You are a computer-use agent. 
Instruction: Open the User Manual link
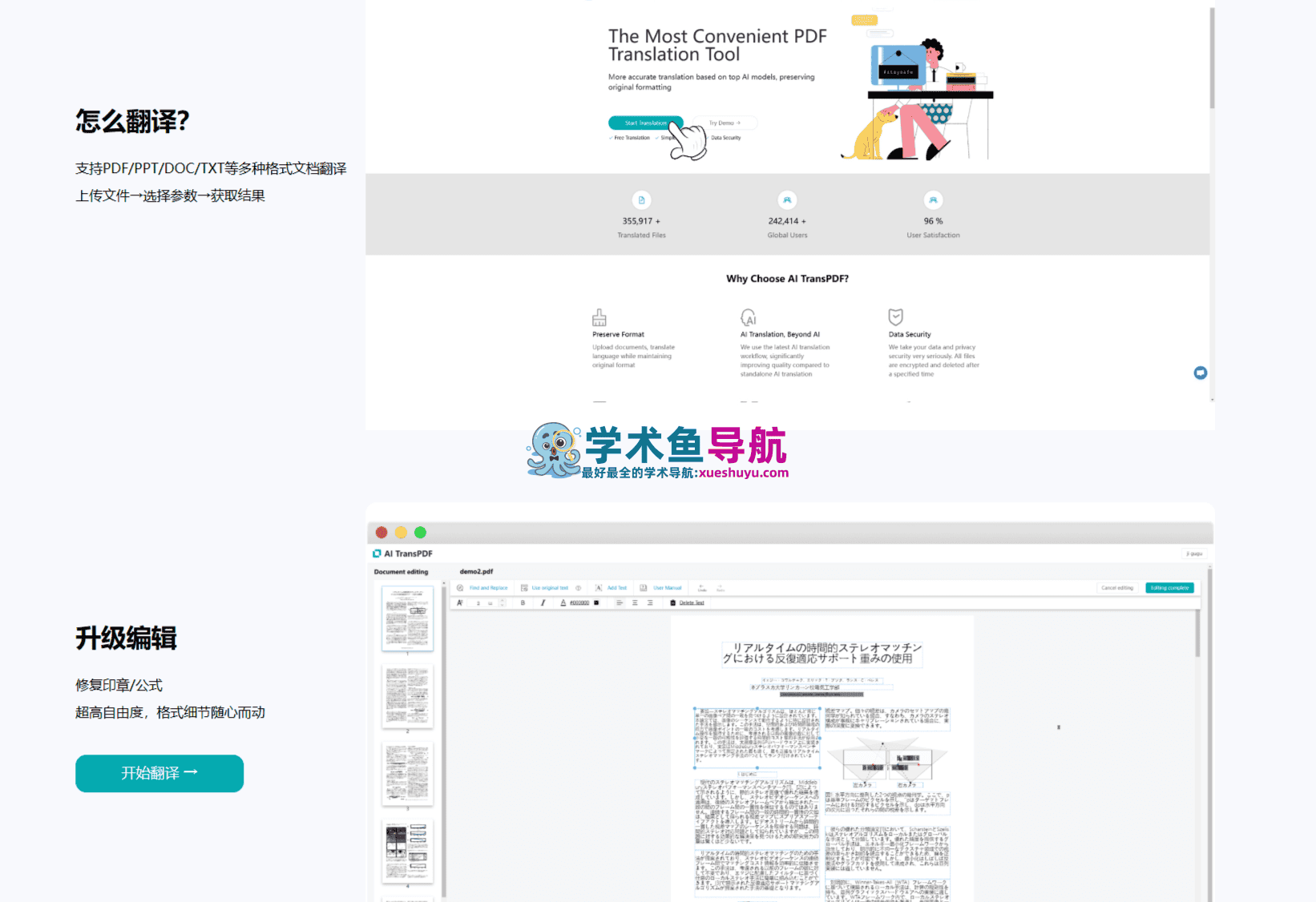pos(661,588)
